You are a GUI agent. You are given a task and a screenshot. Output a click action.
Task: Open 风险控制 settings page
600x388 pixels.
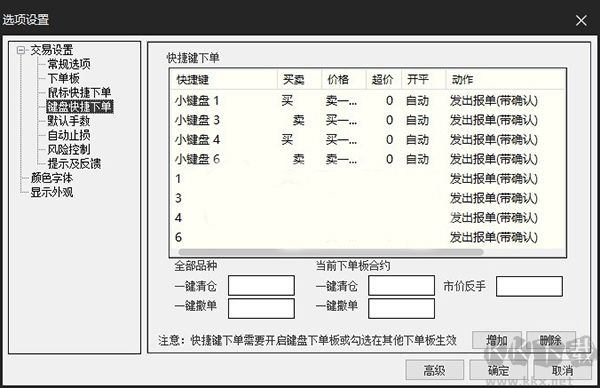point(69,149)
